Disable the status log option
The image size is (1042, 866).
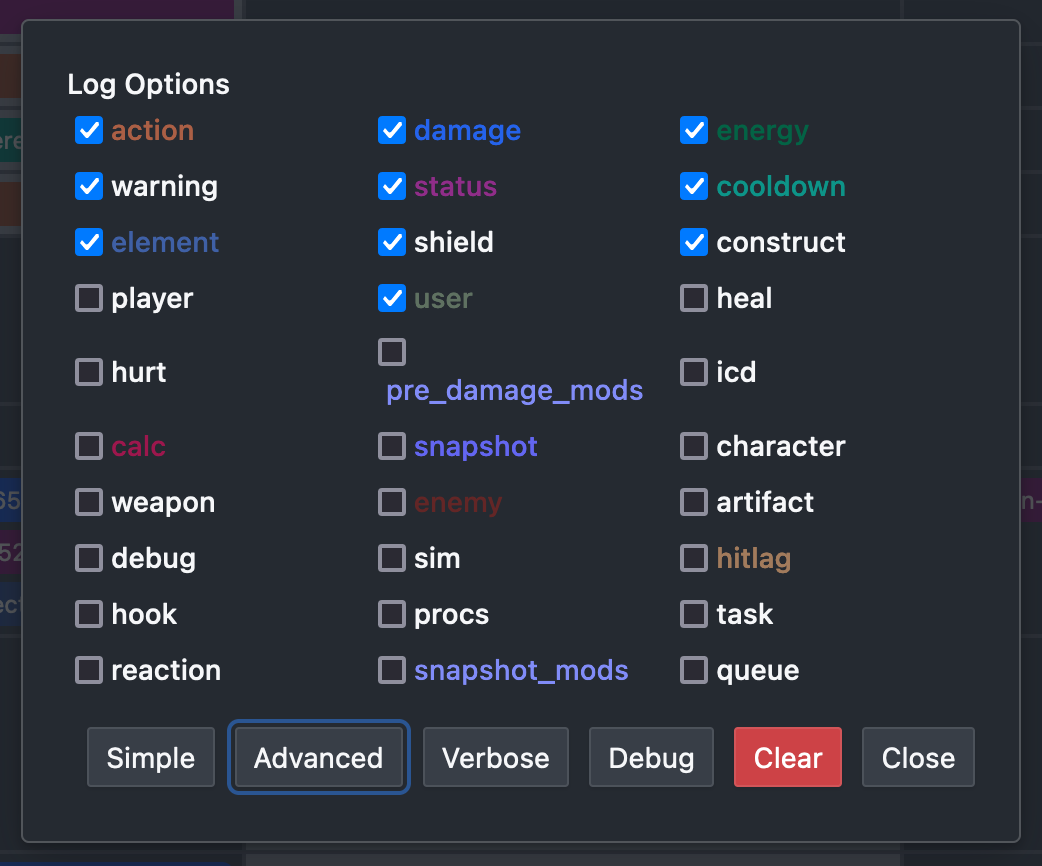point(392,186)
